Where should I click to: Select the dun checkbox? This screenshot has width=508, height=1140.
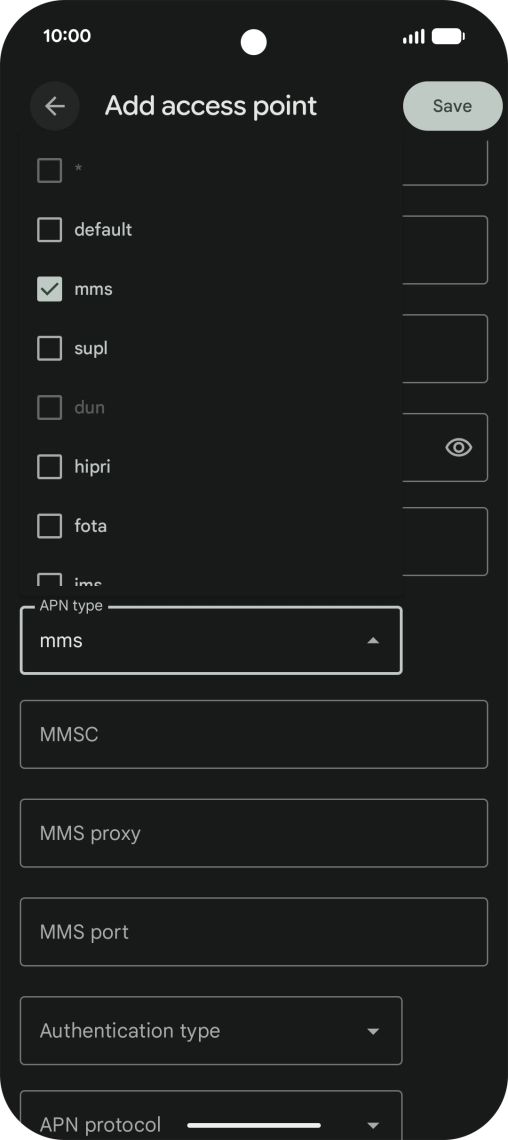click(x=49, y=408)
